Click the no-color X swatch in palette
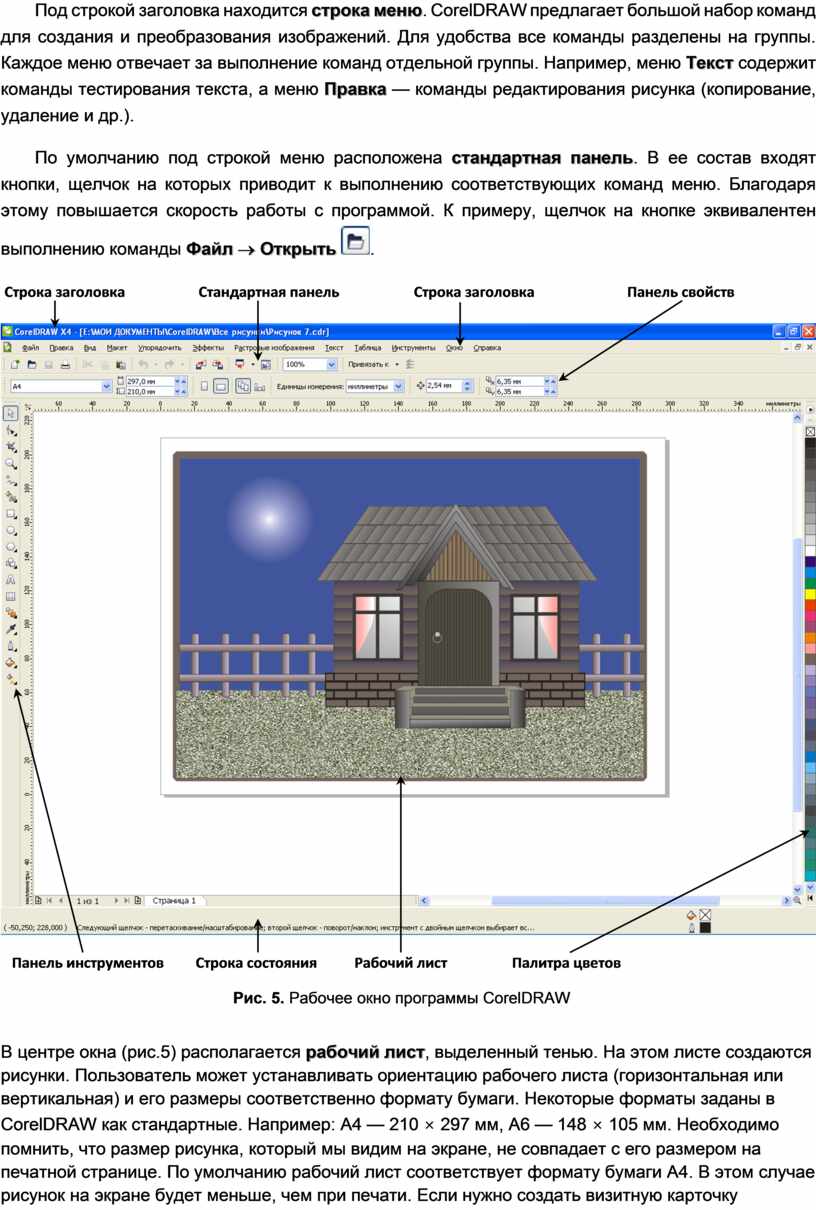The width and height of the screenshot is (816, 1210). (x=809, y=431)
